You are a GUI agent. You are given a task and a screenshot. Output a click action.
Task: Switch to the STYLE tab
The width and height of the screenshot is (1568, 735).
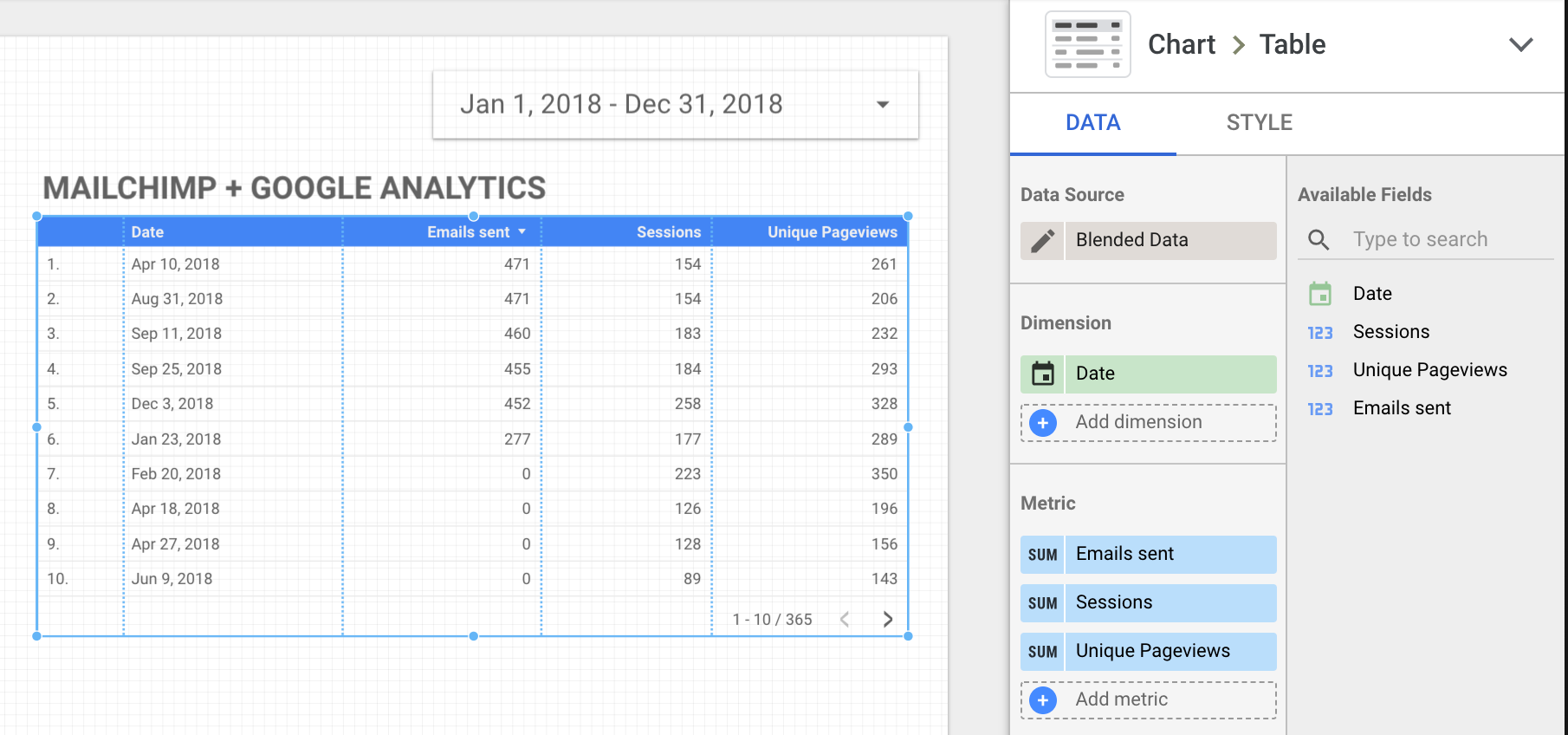(x=1259, y=123)
